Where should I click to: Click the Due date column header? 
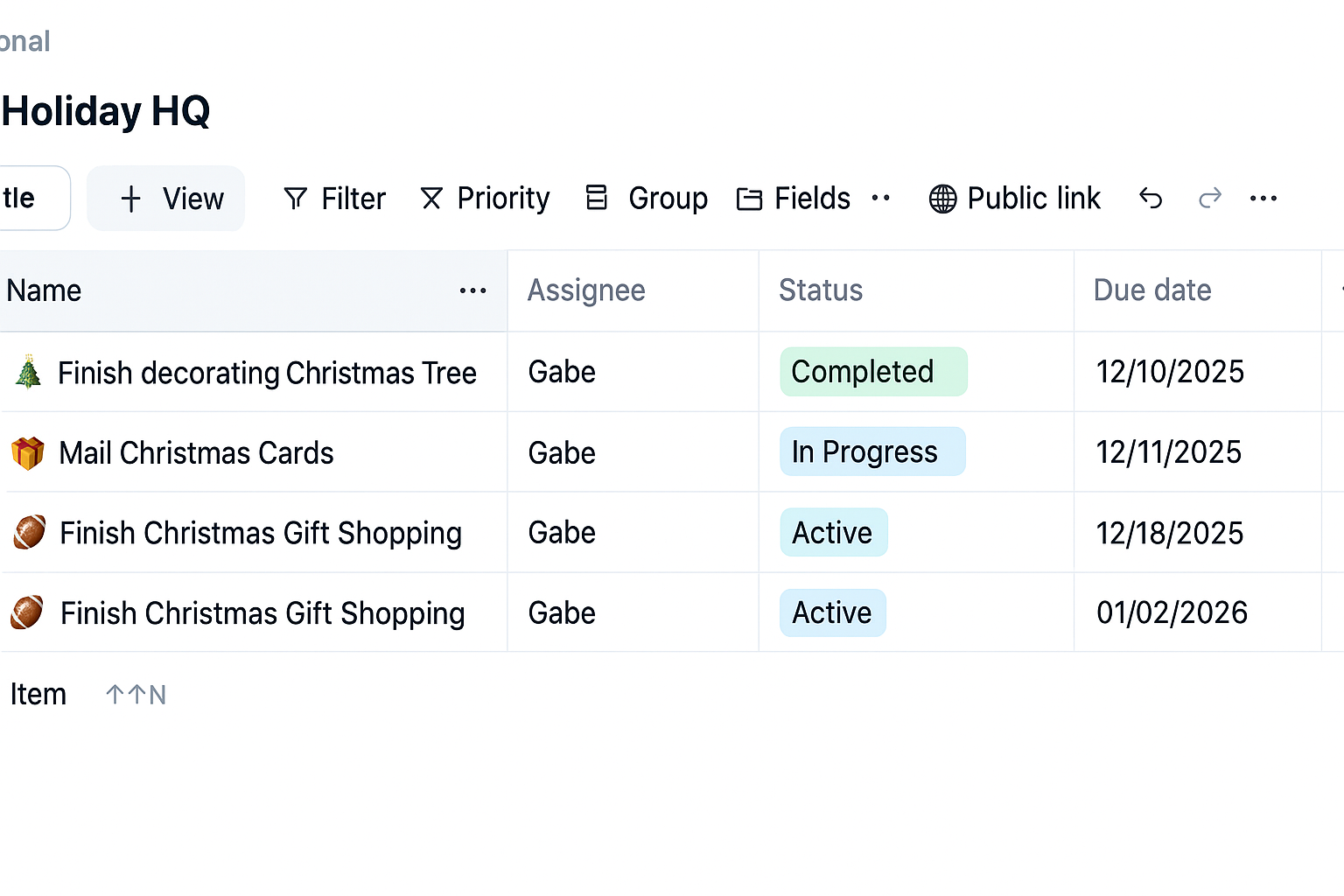(x=1151, y=290)
